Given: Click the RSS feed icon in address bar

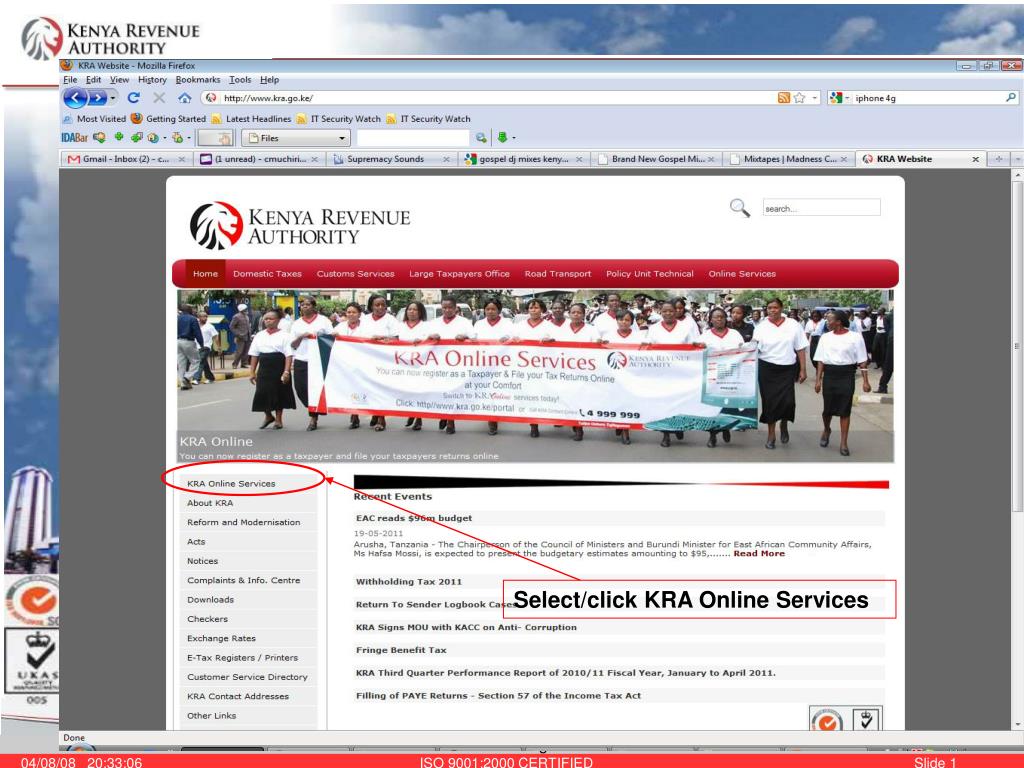Looking at the screenshot, I should pos(784,98).
